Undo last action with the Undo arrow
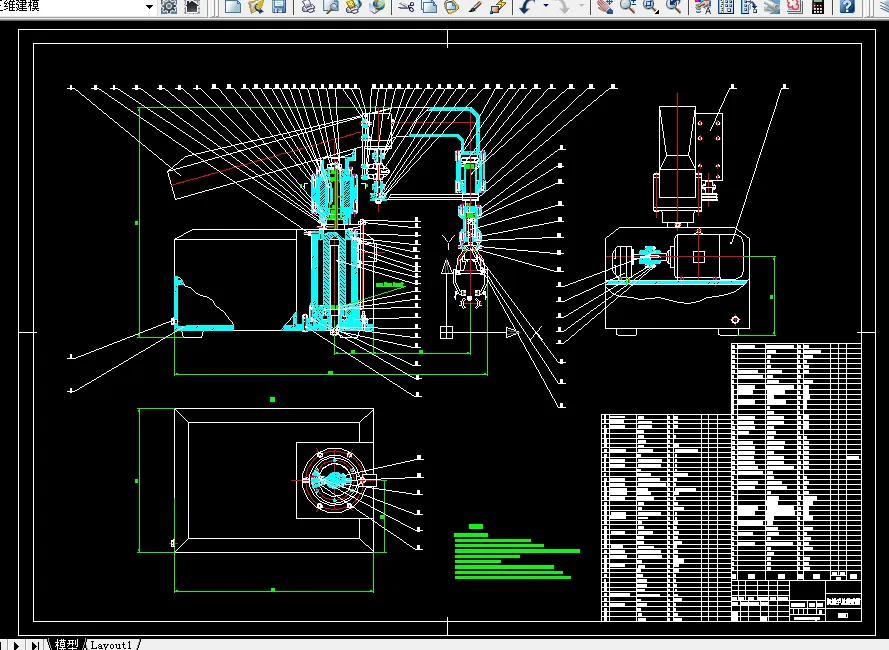The width and height of the screenshot is (889, 650). [x=527, y=7]
